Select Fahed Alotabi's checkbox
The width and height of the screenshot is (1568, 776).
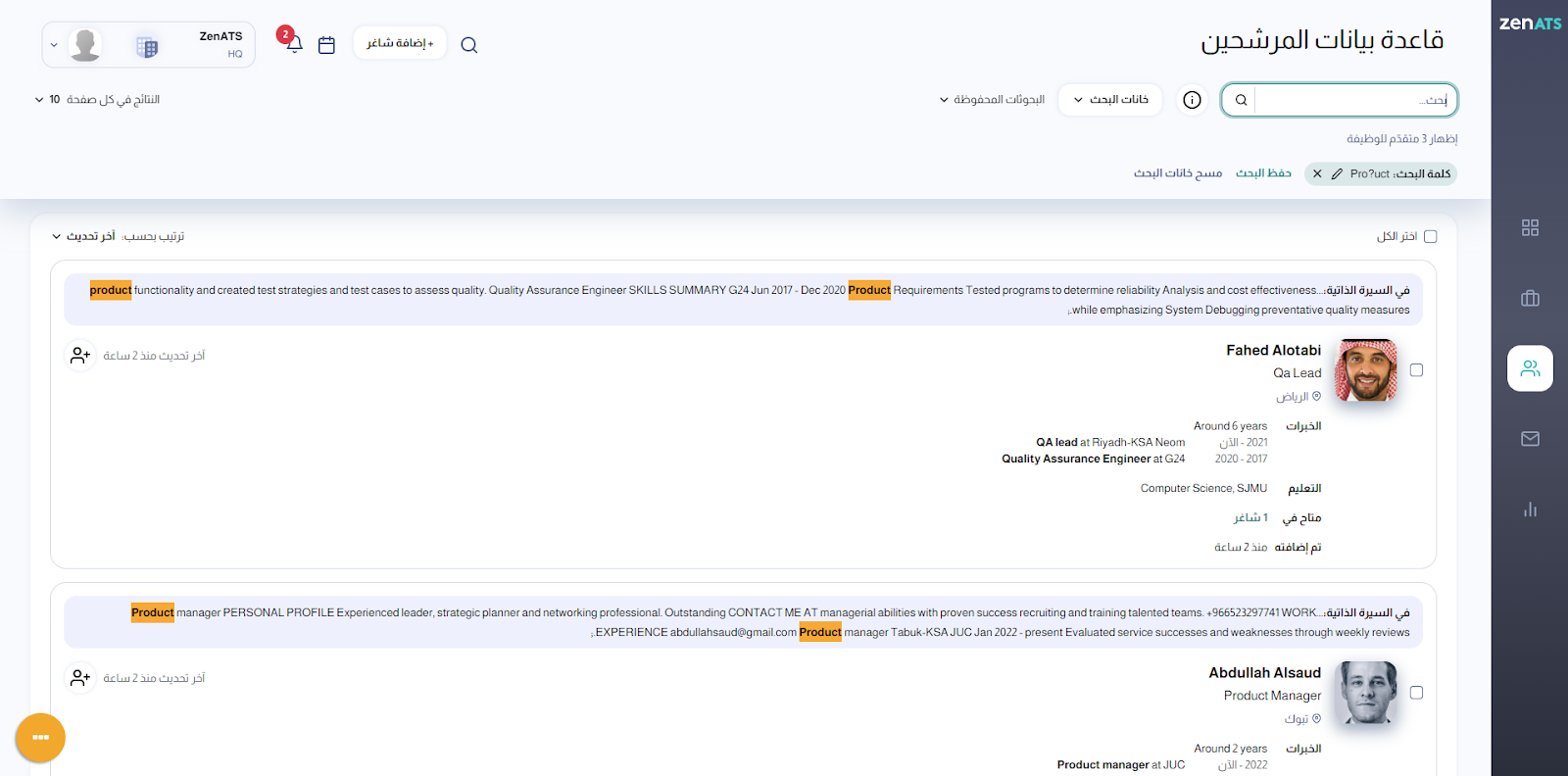tap(1416, 370)
